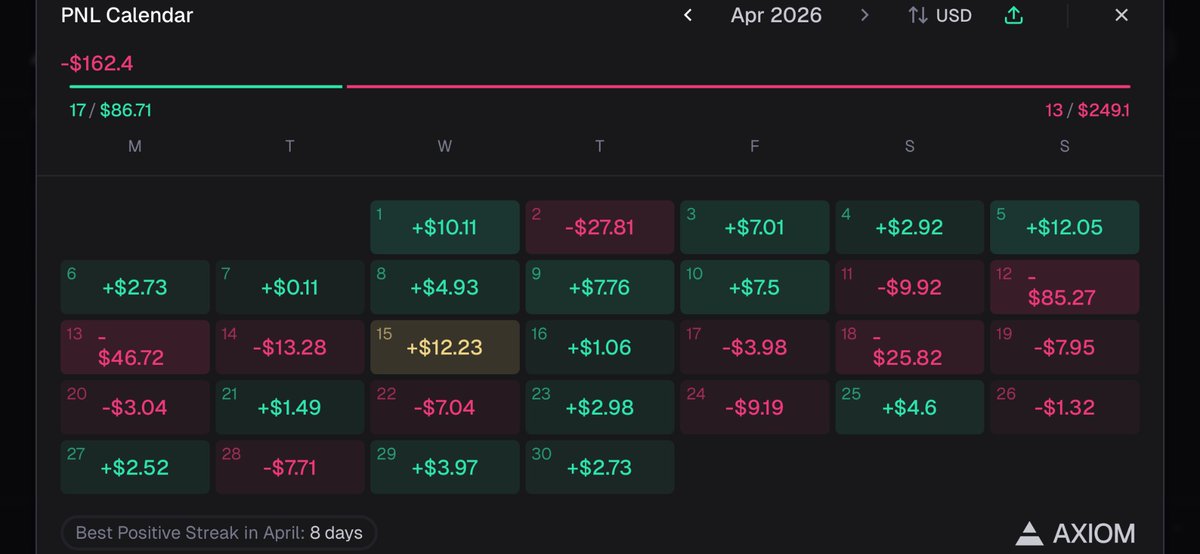Click April 13 cell -$46.72

pyautogui.click(x=135, y=347)
